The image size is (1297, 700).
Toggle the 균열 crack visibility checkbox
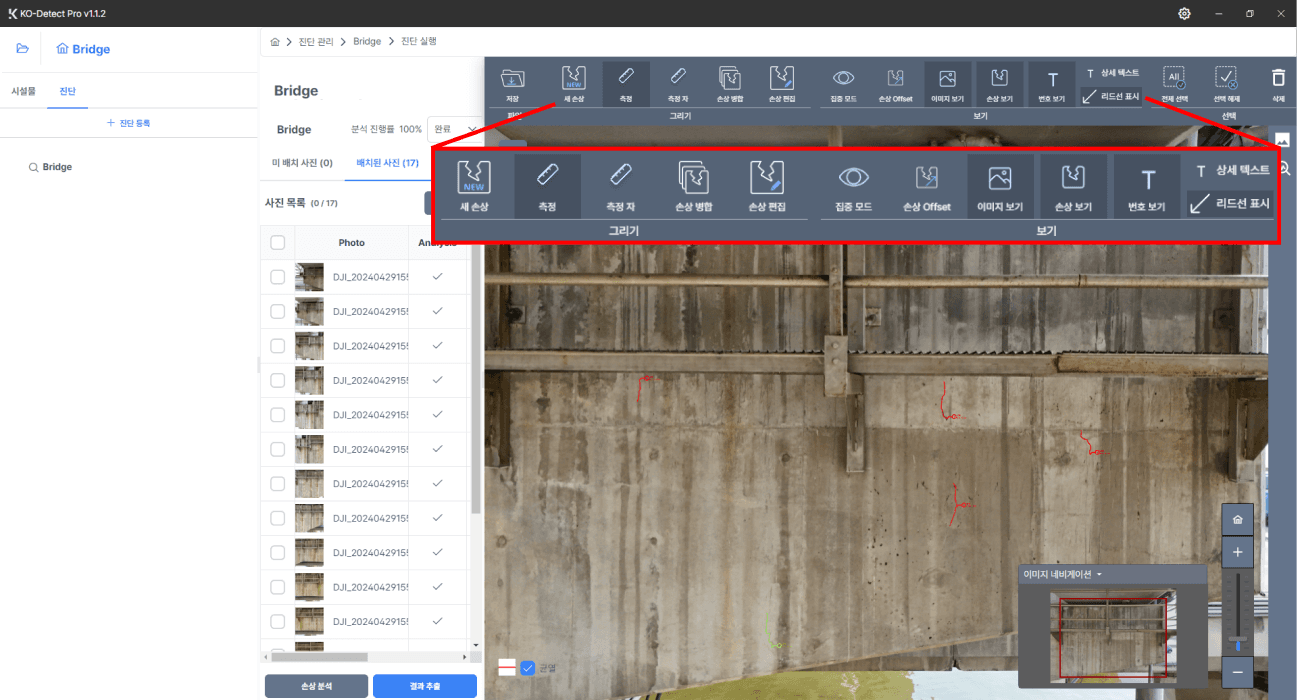(528, 667)
